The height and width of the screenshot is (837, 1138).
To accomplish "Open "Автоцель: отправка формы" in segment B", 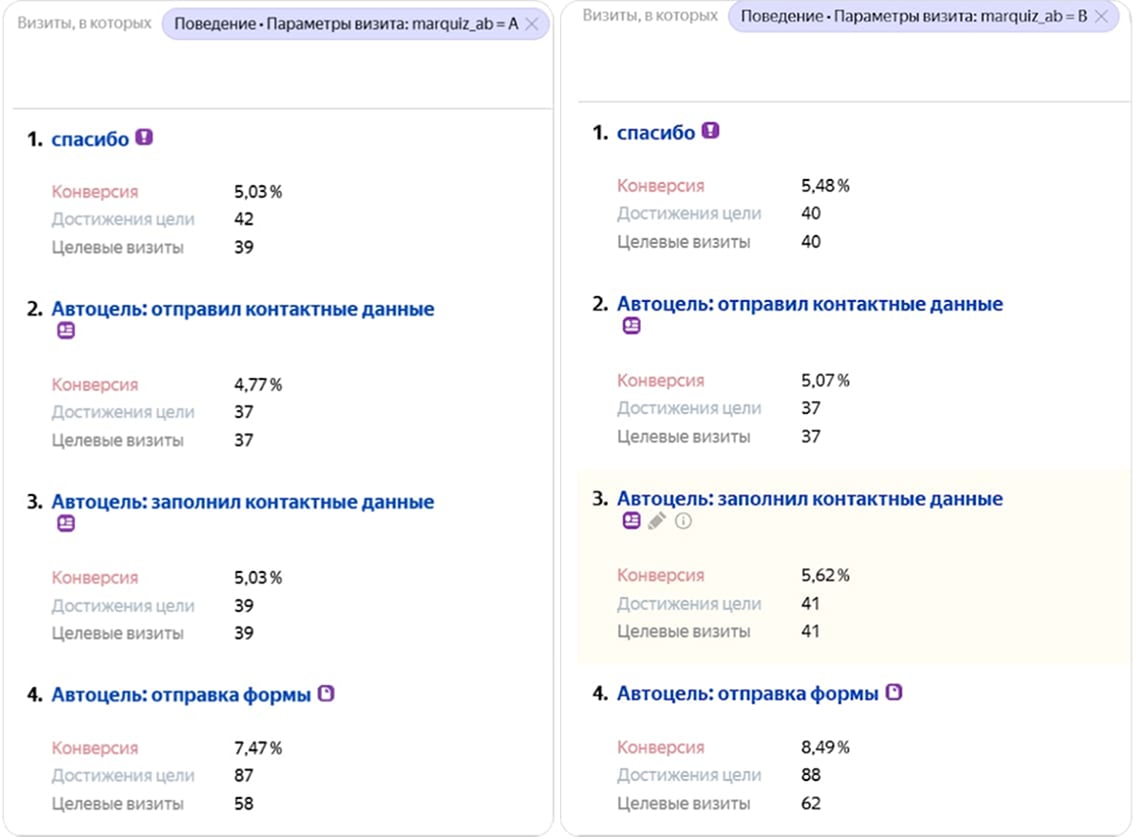I will point(747,693).
